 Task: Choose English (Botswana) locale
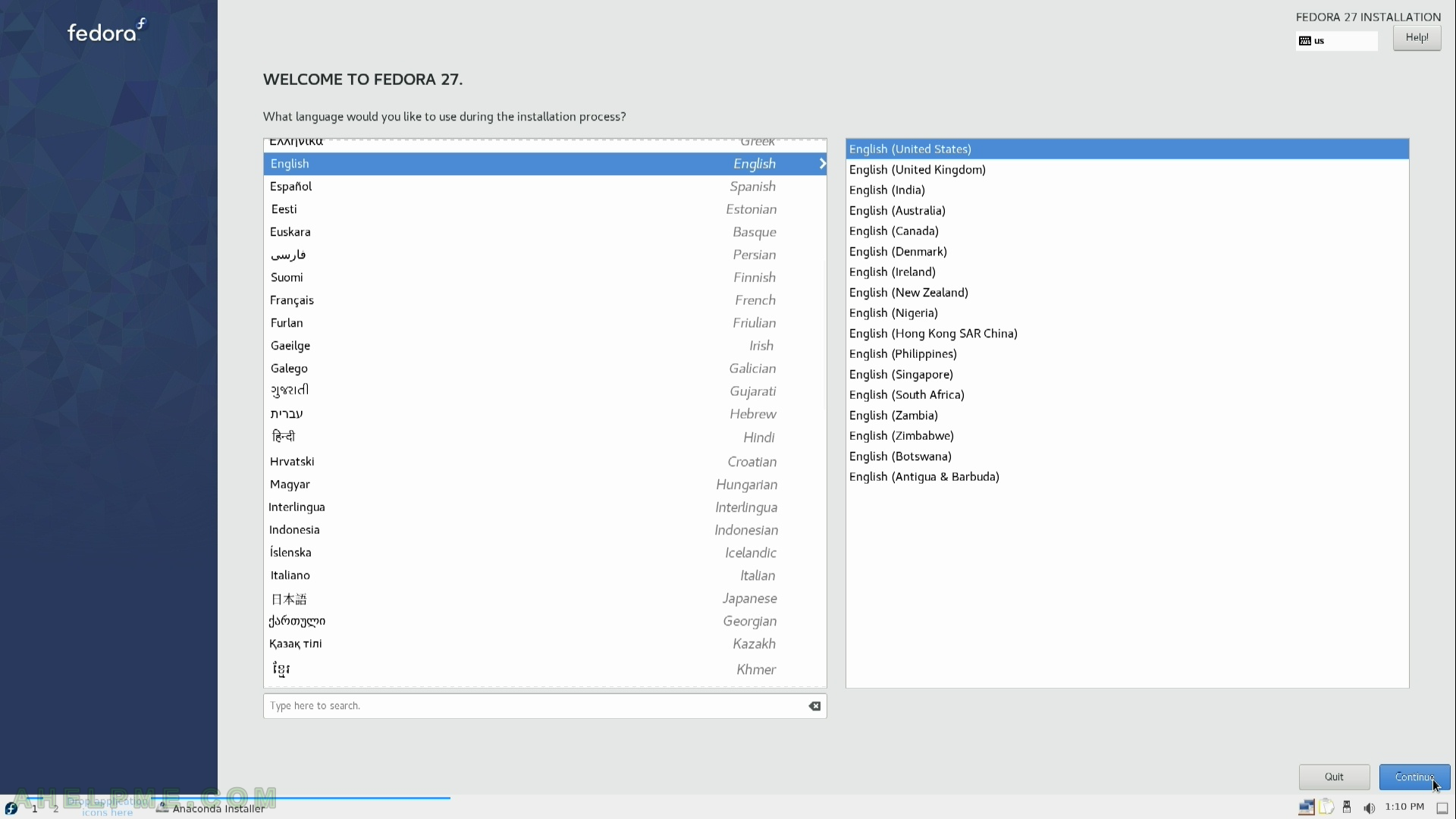(x=1127, y=457)
